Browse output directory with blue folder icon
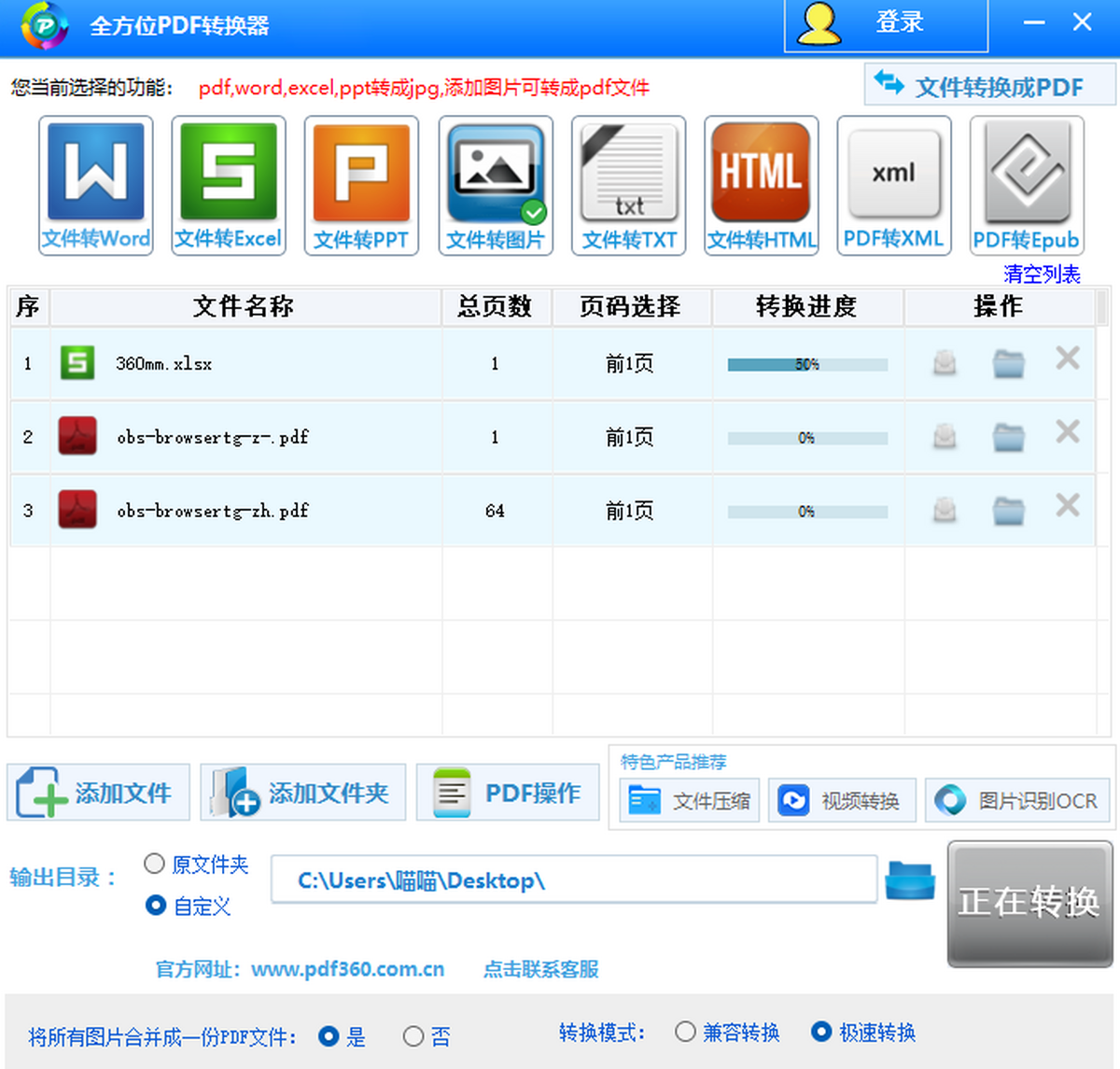1120x1069 pixels. tap(909, 880)
